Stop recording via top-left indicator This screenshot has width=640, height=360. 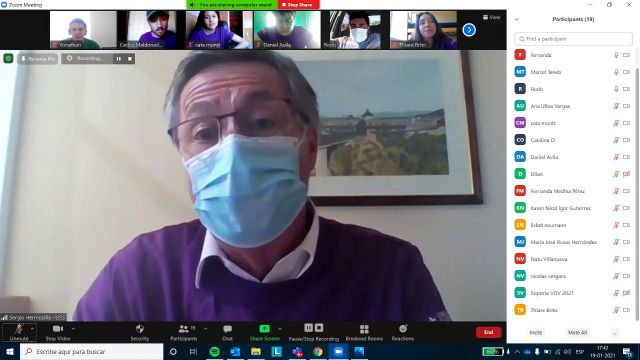[130, 59]
